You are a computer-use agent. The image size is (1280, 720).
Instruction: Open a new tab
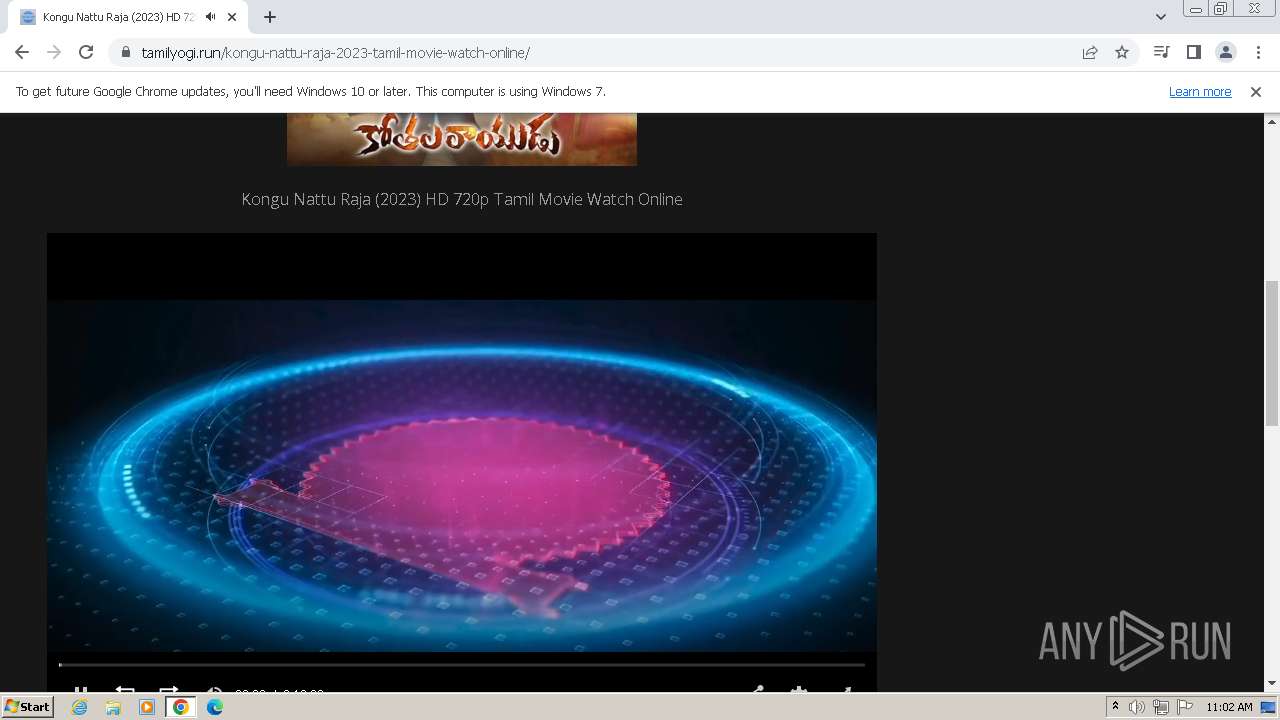270,17
